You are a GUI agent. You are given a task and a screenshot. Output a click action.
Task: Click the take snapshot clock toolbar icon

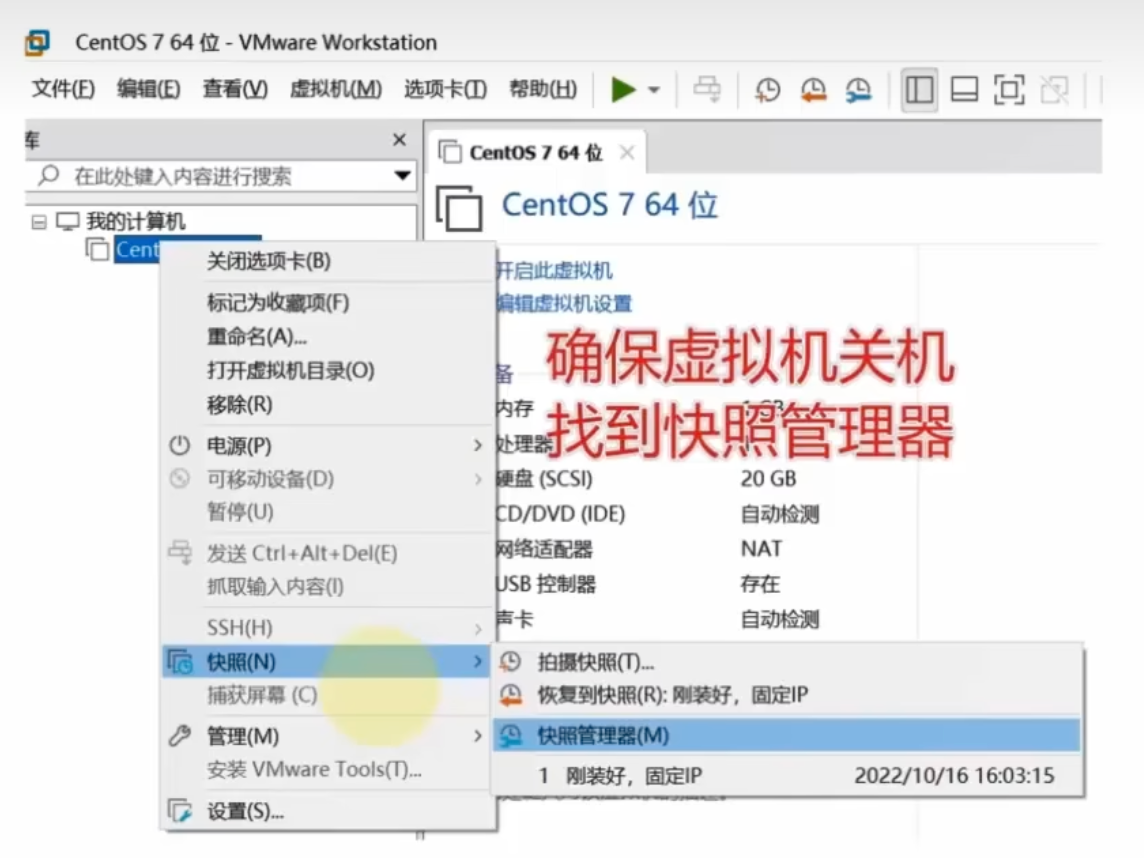pyautogui.click(x=768, y=90)
